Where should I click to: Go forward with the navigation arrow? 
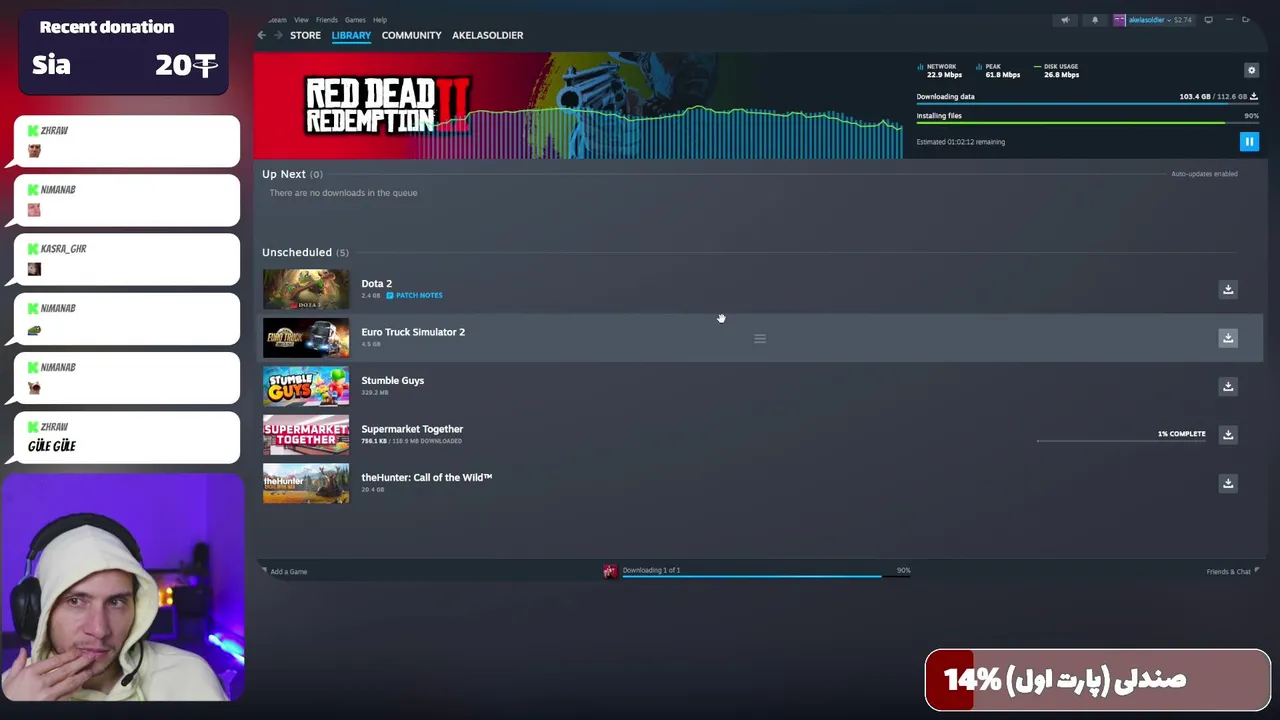(x=278, y=35)
